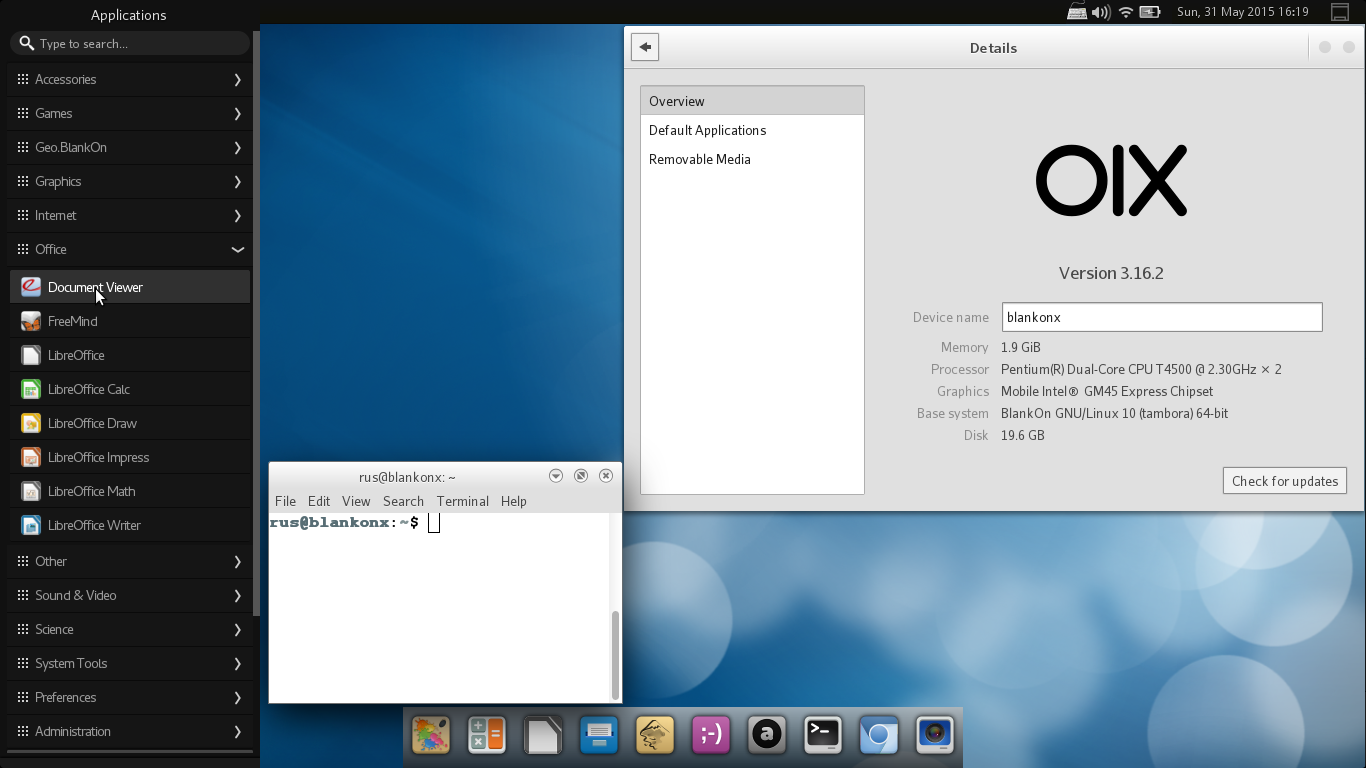
Task: Open the keyboard indicator in top panel
Action: (1077, 12)
